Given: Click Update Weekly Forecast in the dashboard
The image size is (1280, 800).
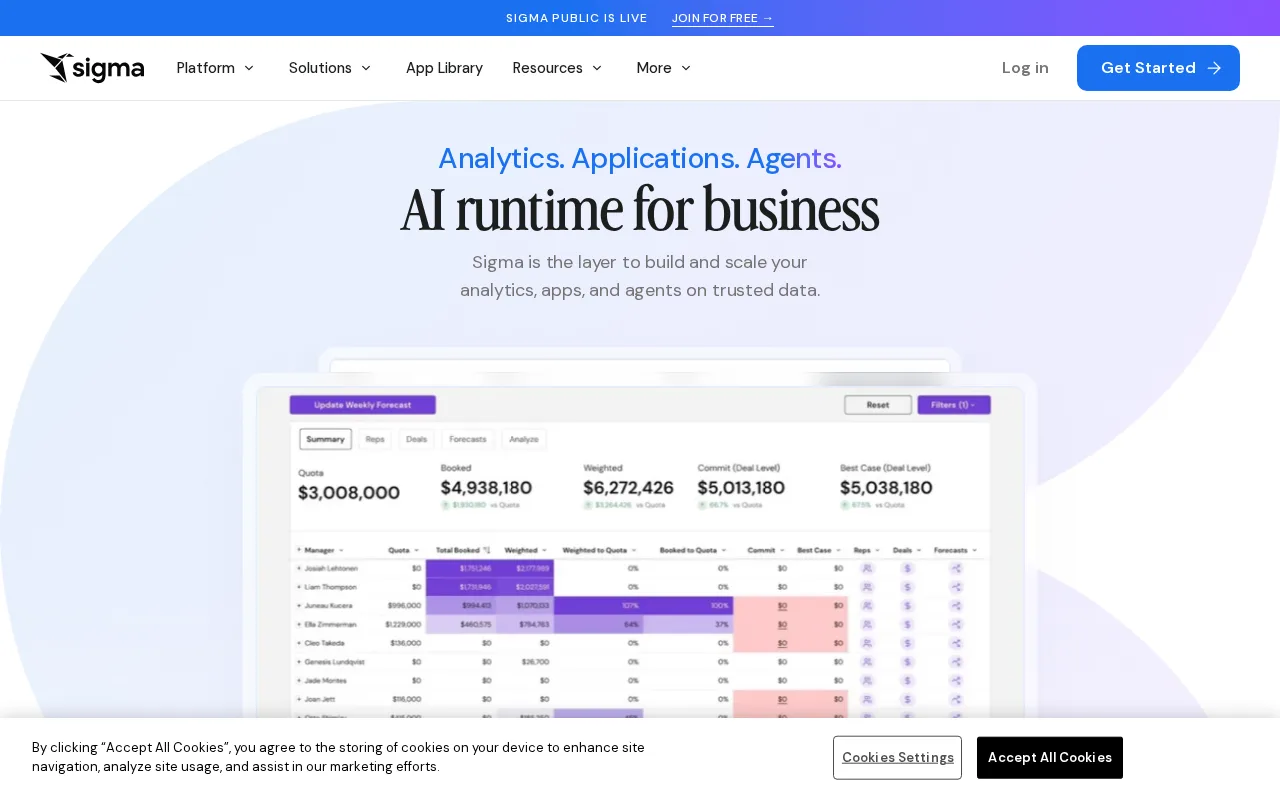Looking at the screenshot, I should [x=363, y=405].
